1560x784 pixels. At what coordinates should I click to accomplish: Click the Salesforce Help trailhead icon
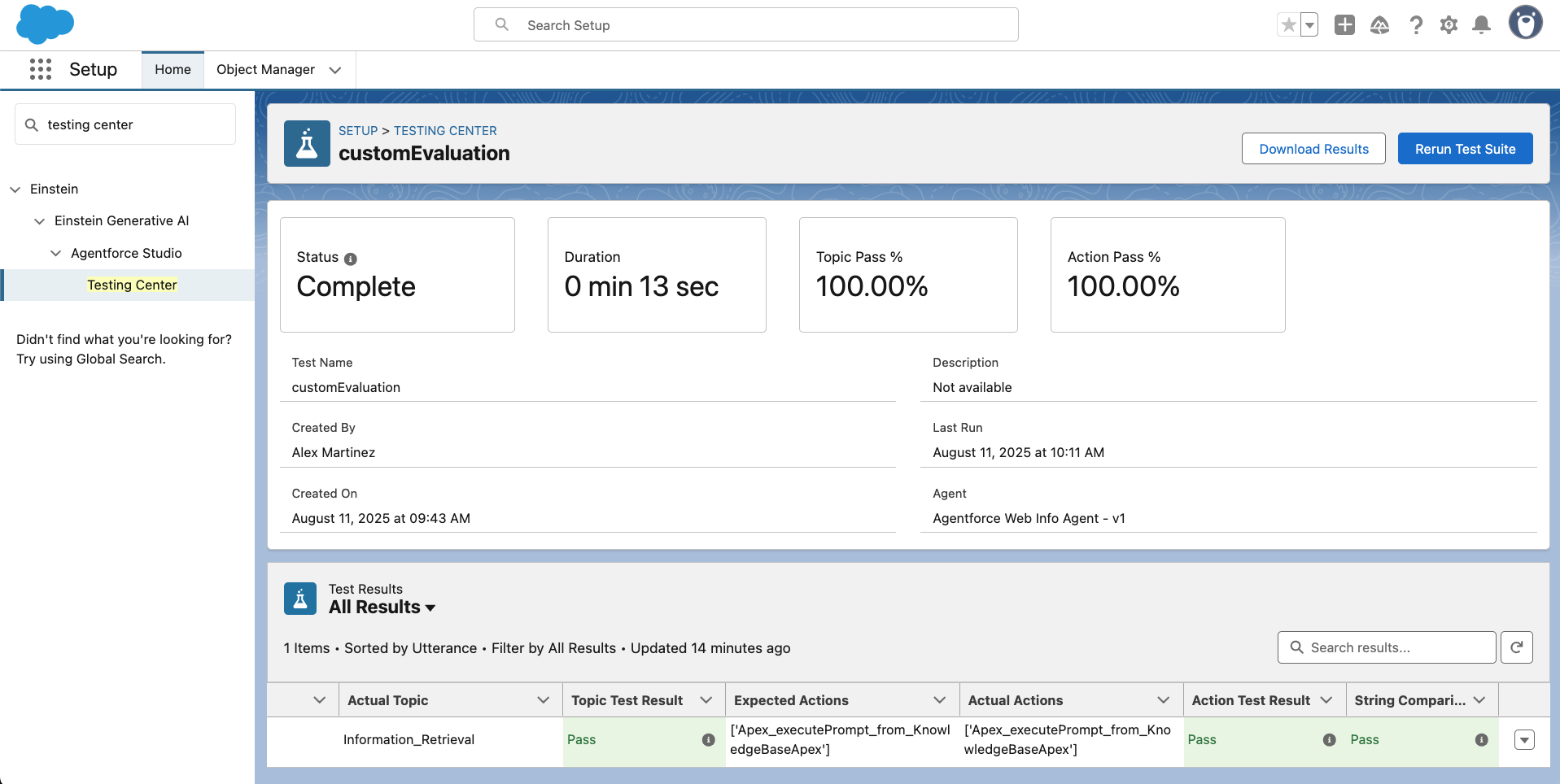tap(1379, 25)
